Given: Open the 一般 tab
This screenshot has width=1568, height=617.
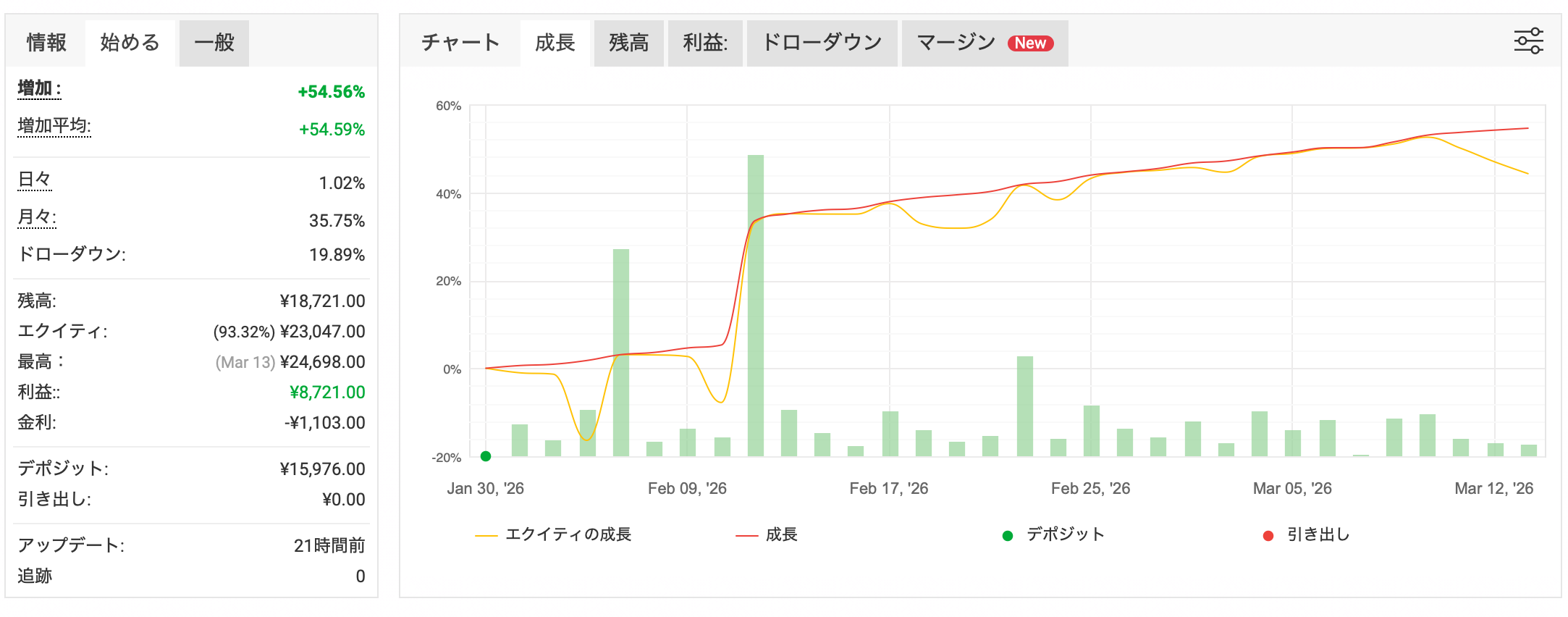Looking at the screenshot, I should pos(213,43).
